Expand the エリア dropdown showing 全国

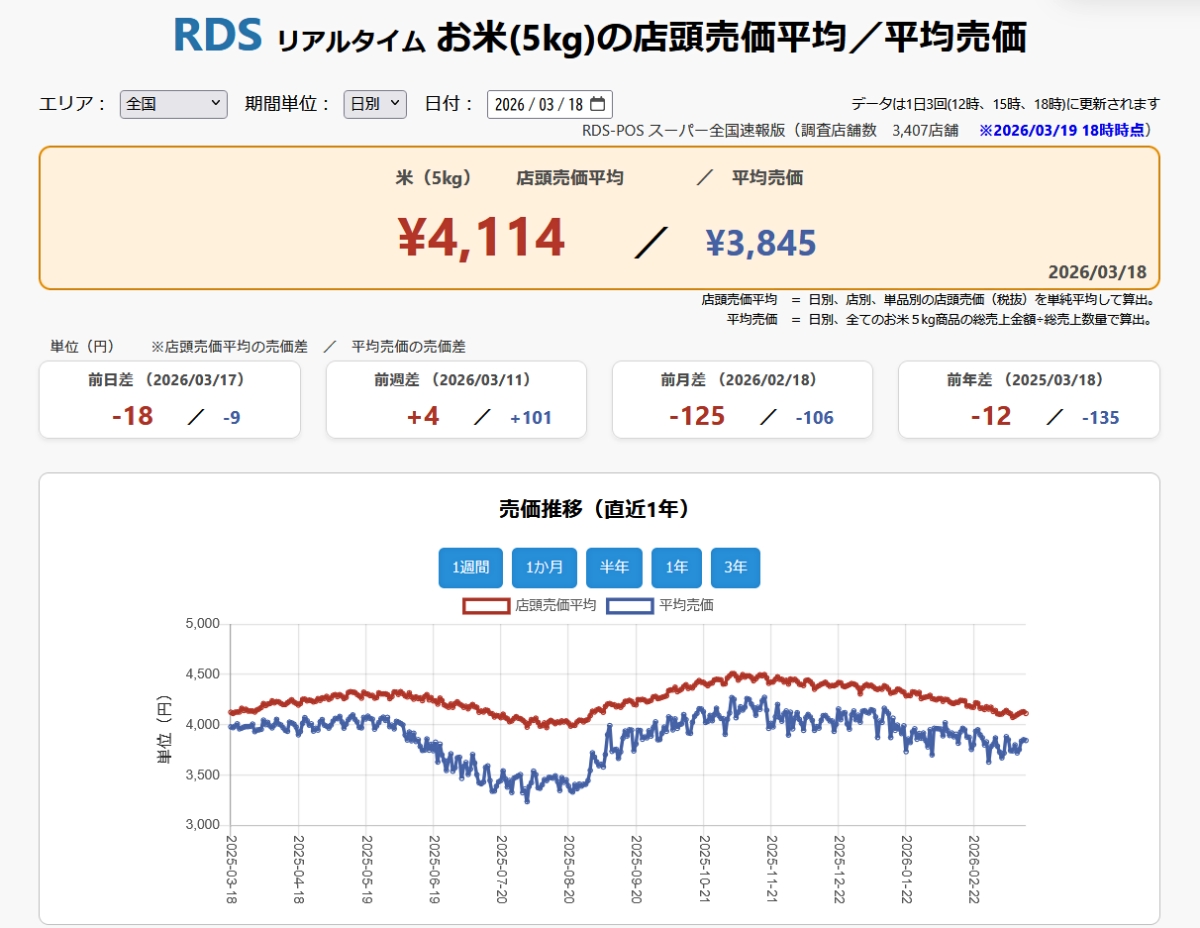coord(173,104)
